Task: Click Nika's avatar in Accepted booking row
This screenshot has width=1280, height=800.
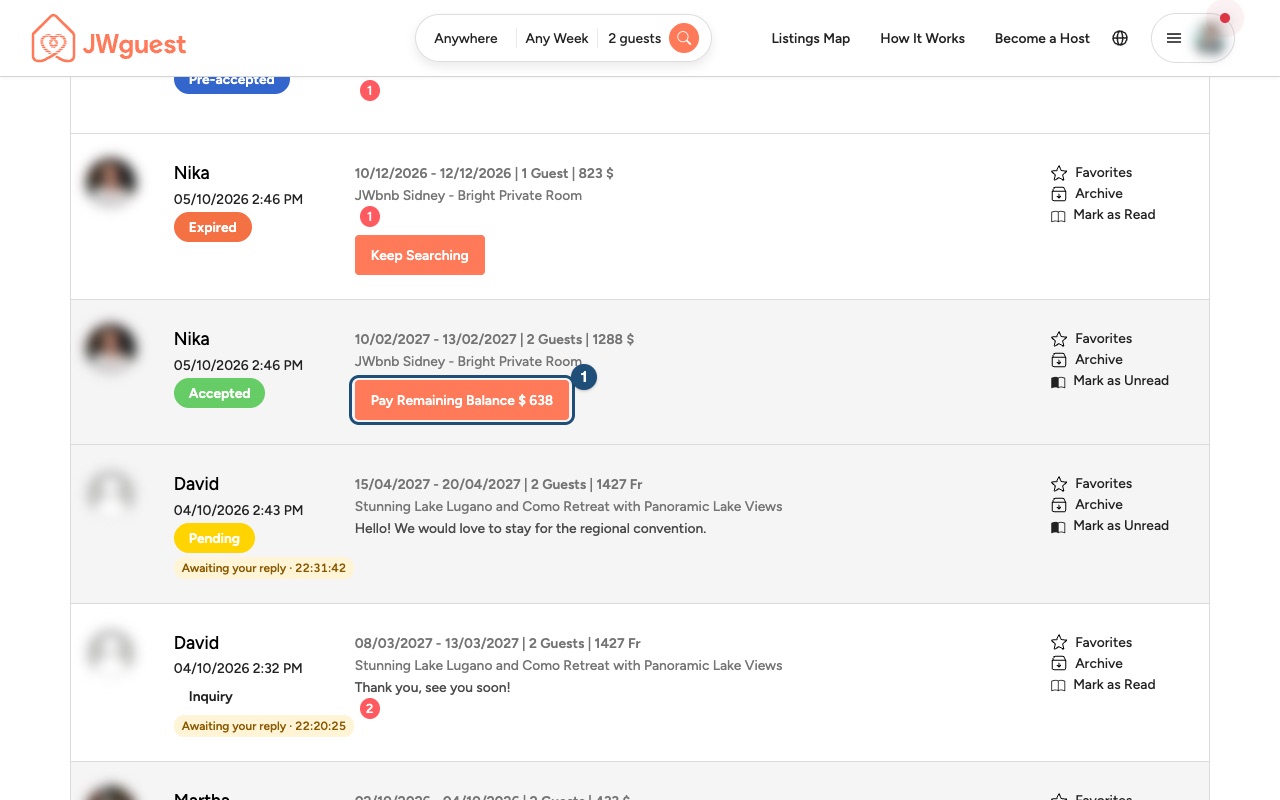Action: [x=111, y=347]
